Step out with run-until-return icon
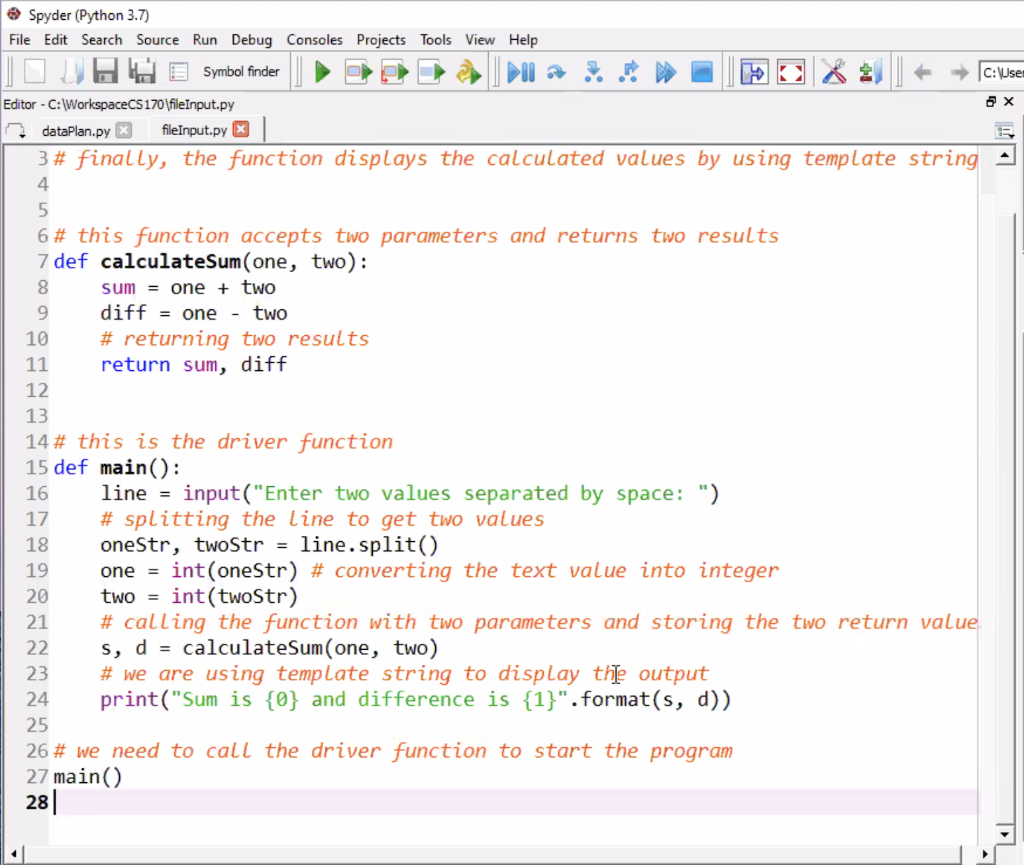Screen dimensions: 1024x865 629,72
